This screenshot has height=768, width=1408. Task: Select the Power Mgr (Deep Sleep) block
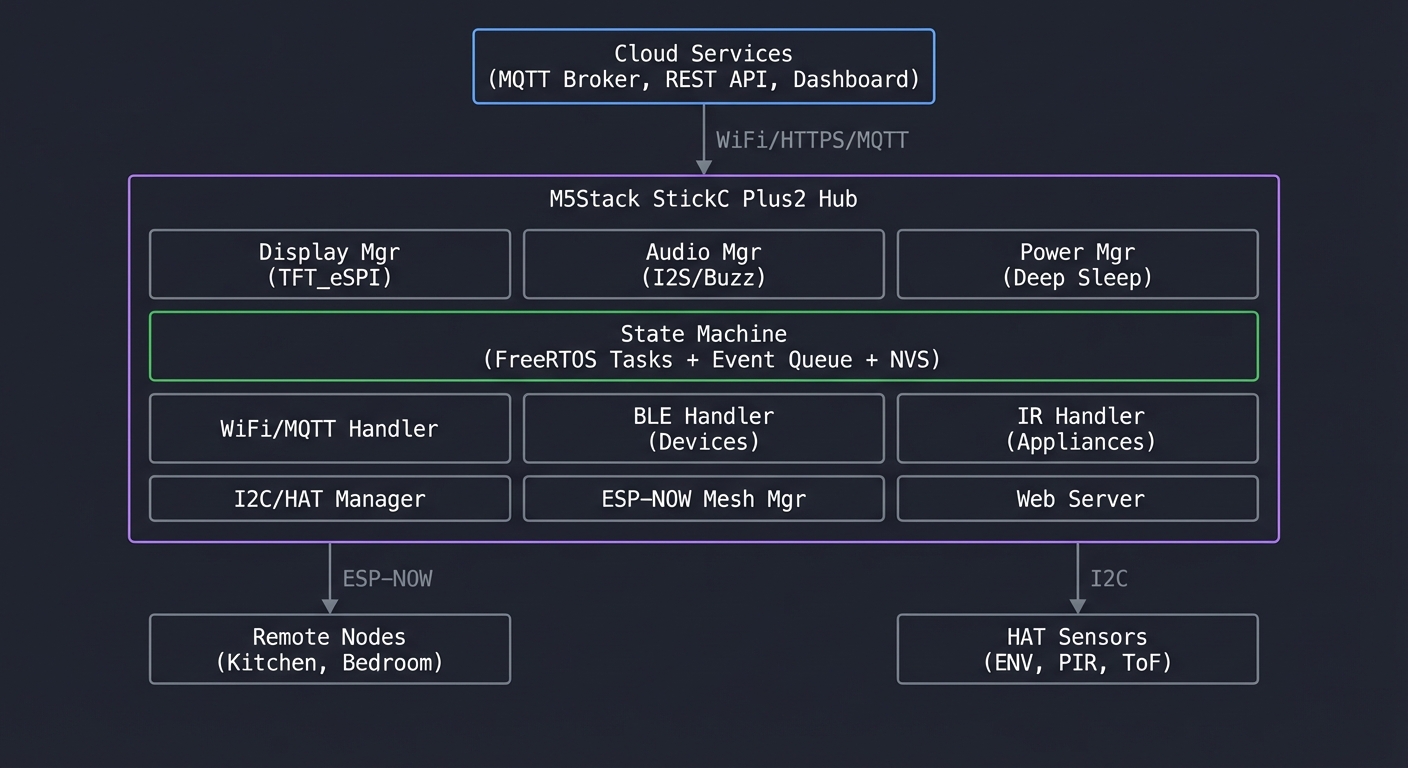(x=1077, y=264)
